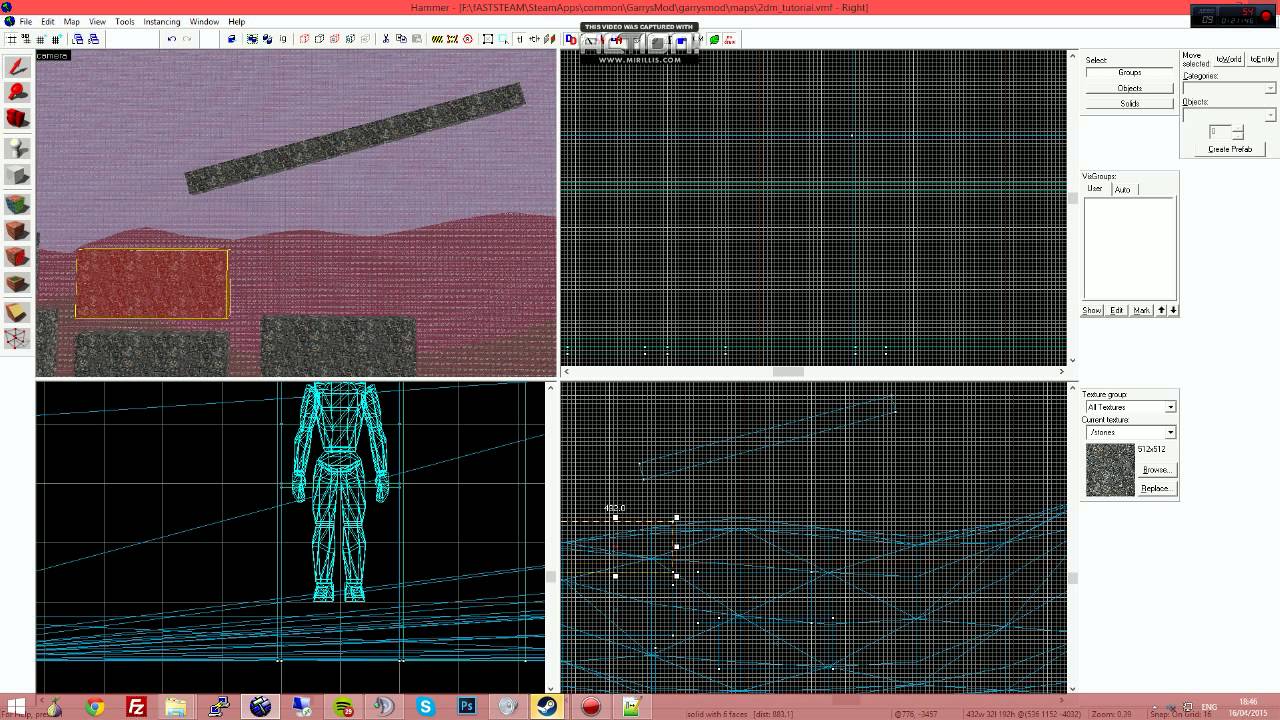Image resolution: width=1280 pixels, height=720 pixels.
Task: Toggle select-by-handles mode
Action: click(x=488, y=39)
